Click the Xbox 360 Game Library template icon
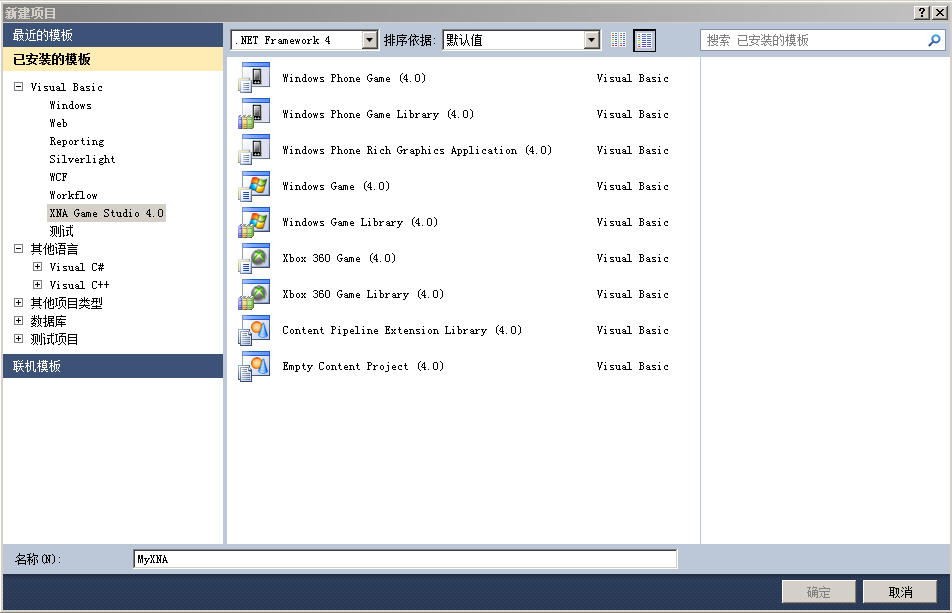The image size is (952, 613). click(254, 294)
